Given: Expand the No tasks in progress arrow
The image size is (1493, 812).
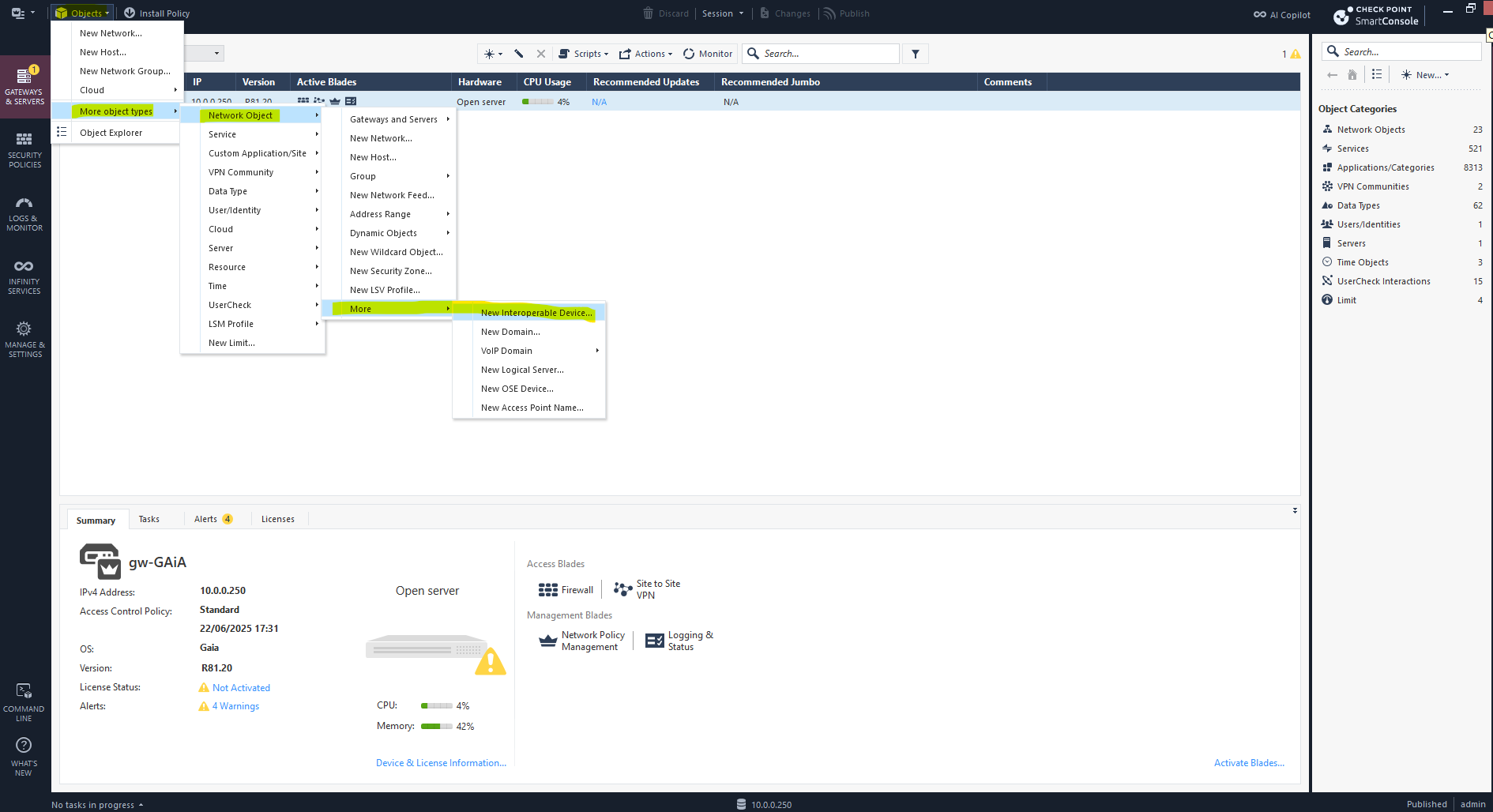Looking at the screenshot, I should 141,805.
